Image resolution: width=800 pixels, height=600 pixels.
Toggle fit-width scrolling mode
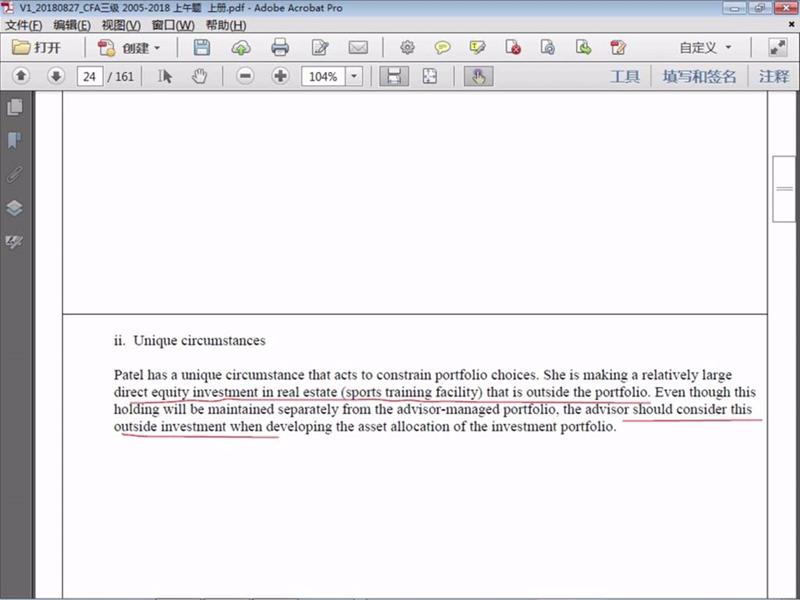click(x=394, y=76)
